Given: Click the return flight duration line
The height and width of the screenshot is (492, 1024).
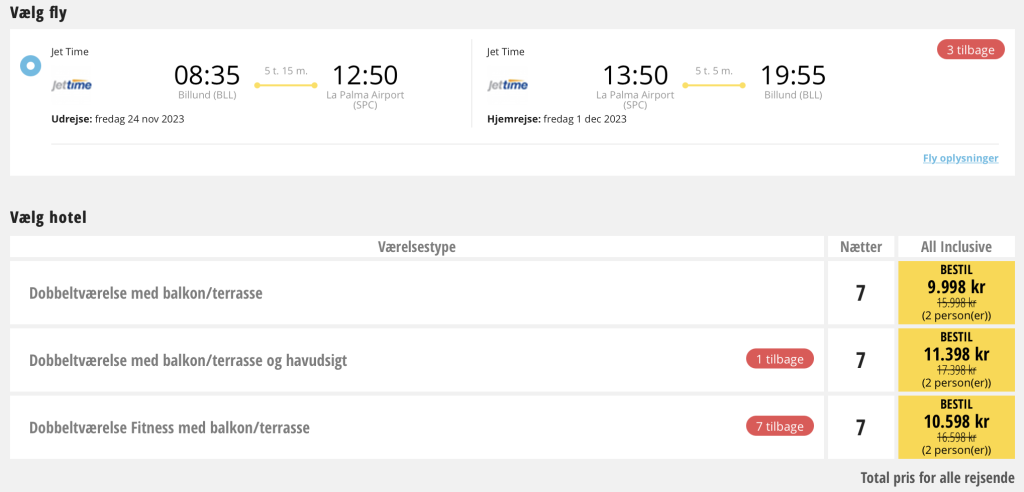Looking at the screenshot, I should pos(714,85).
